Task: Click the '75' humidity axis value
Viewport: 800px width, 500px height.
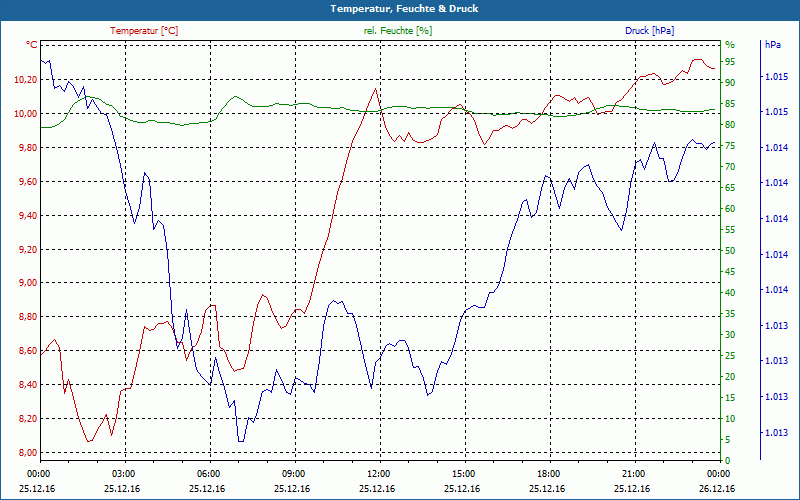Action: coord(730,146)
